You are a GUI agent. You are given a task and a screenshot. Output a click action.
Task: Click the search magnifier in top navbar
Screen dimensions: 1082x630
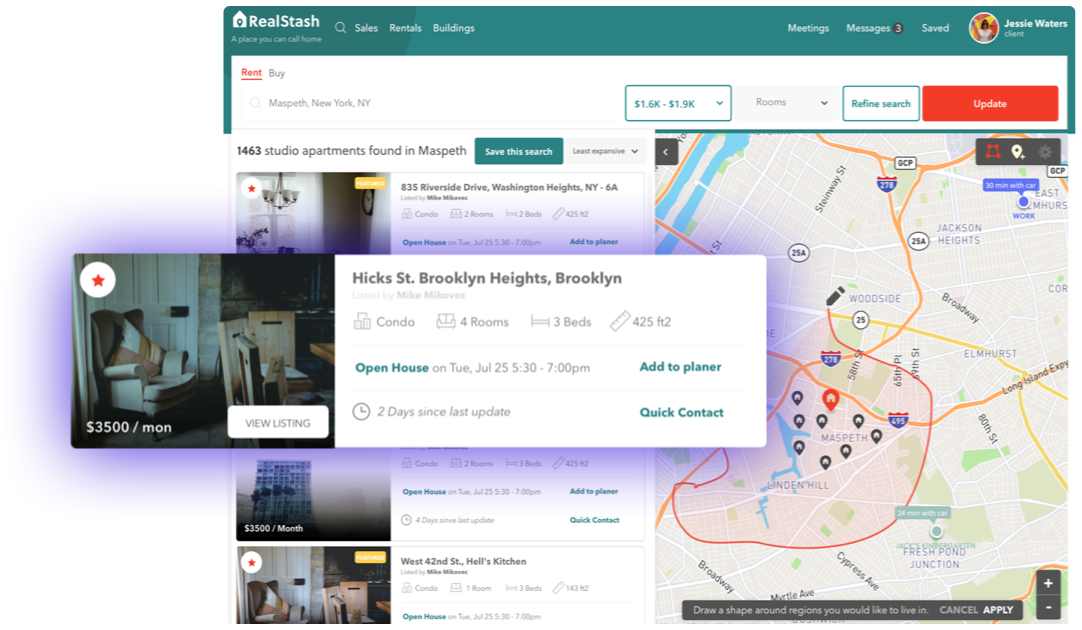coord(340,28)
